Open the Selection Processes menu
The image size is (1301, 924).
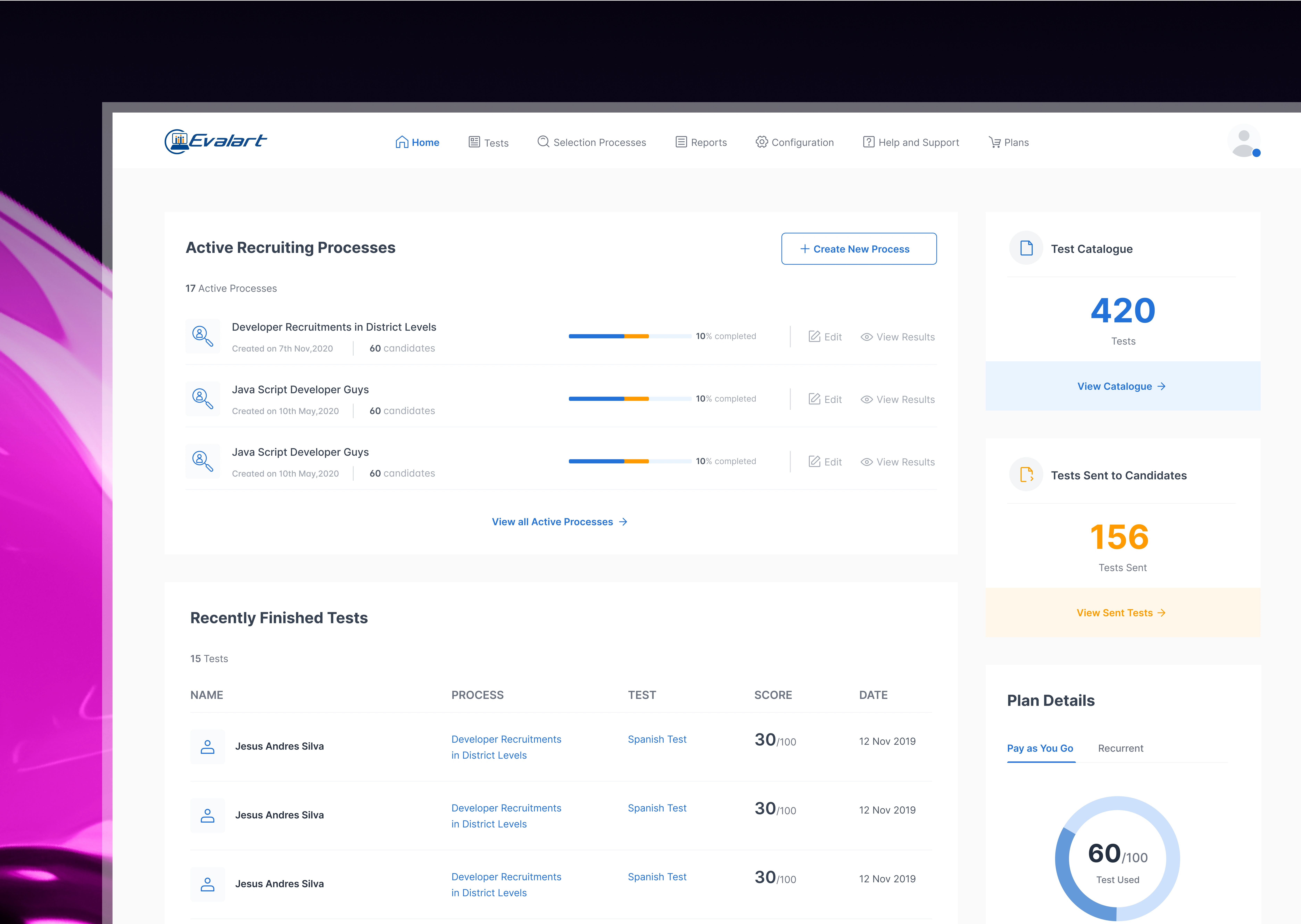tap(592, 142)
